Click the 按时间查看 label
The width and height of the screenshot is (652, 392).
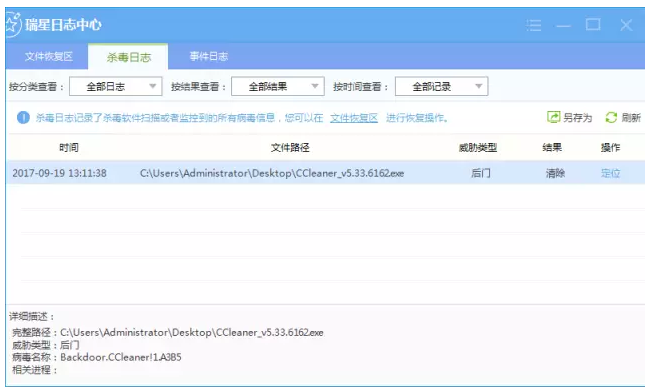click(361, 86)
